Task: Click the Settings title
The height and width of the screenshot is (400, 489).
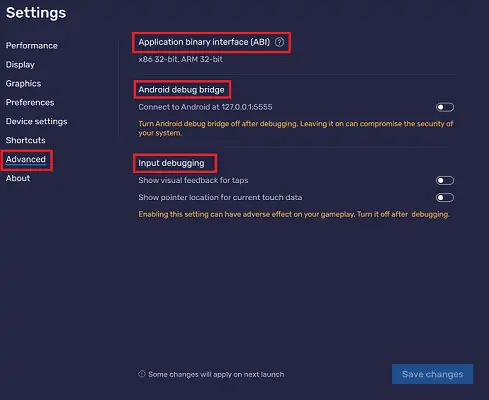Action: (36, 13)
